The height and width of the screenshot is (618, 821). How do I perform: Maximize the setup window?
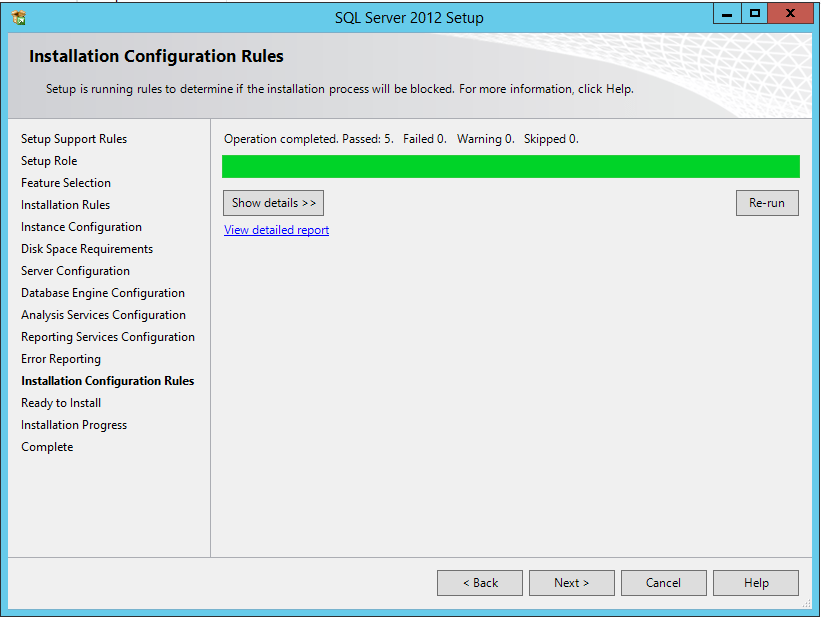755,14
